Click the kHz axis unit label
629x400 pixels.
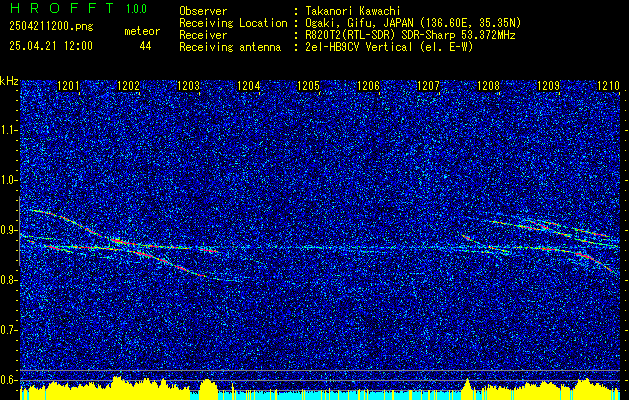[9, 81]
